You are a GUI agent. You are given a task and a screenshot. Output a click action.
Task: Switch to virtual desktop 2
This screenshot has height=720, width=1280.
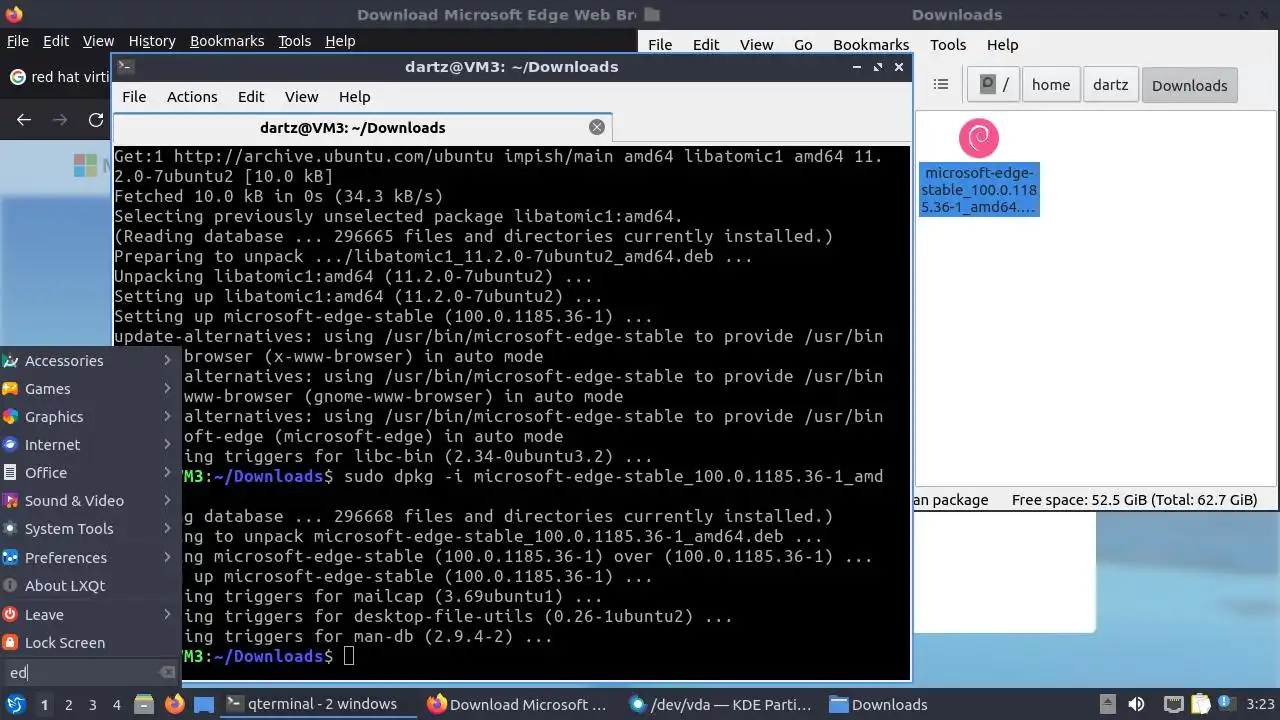click(x=68, y=704)
